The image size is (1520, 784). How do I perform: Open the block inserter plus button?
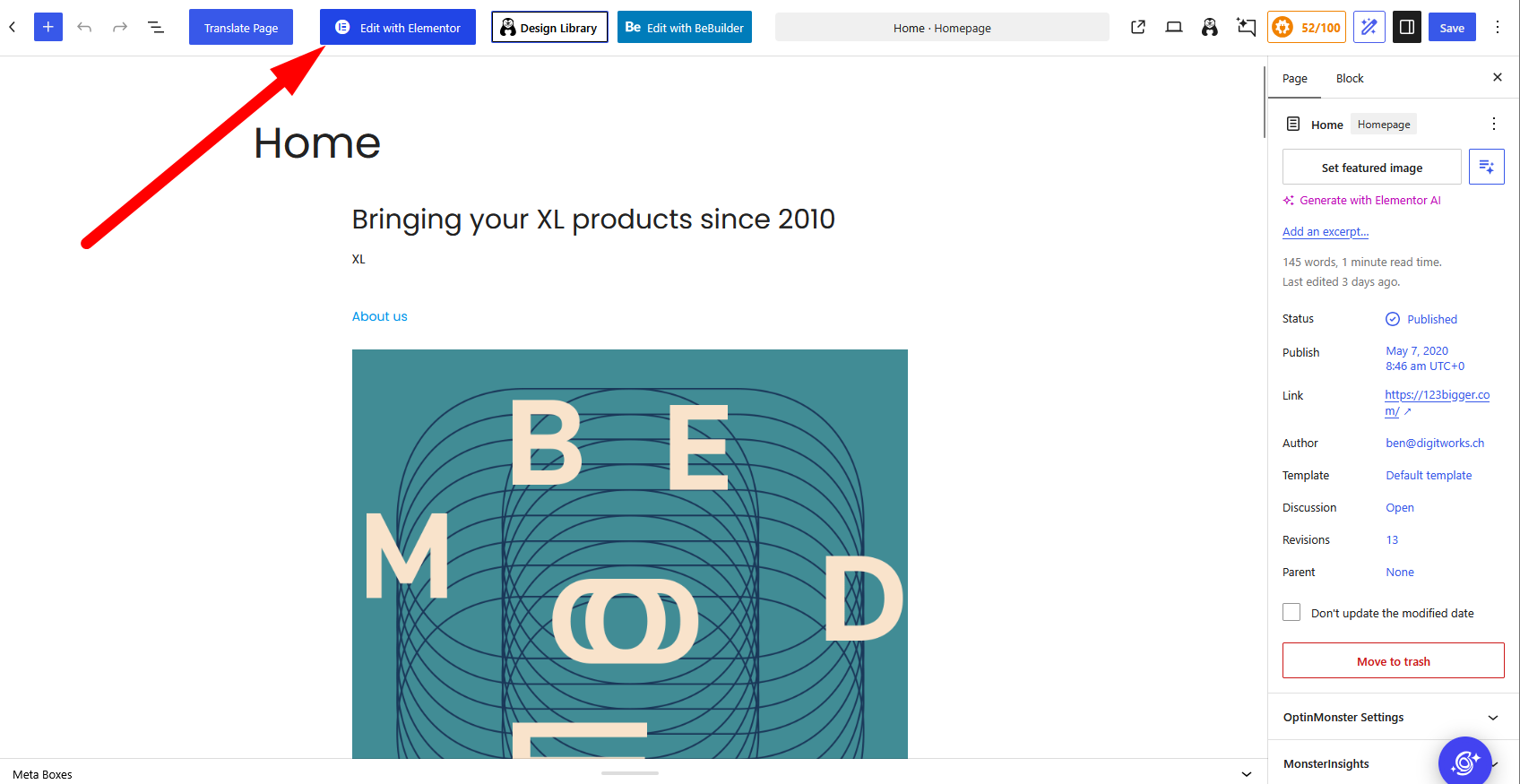[48, 27]
